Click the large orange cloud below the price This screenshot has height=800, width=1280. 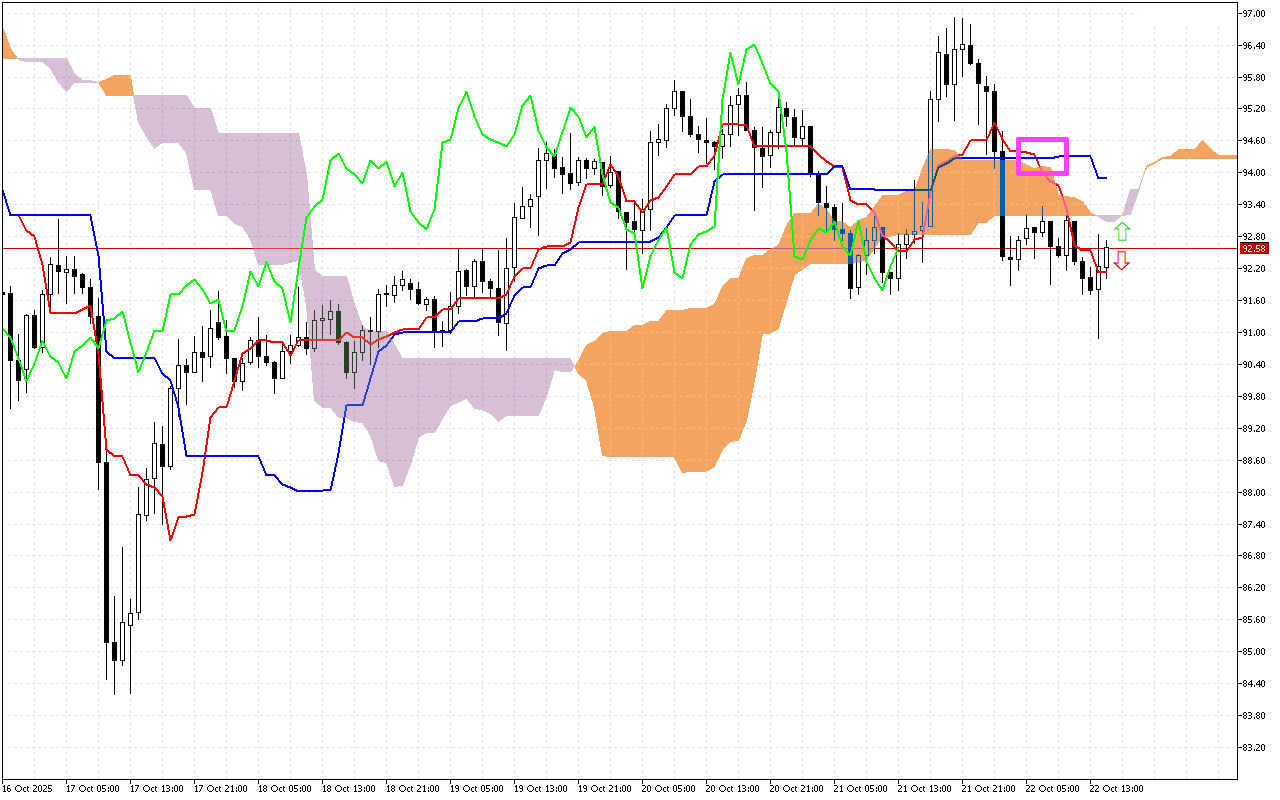(670, 390)
